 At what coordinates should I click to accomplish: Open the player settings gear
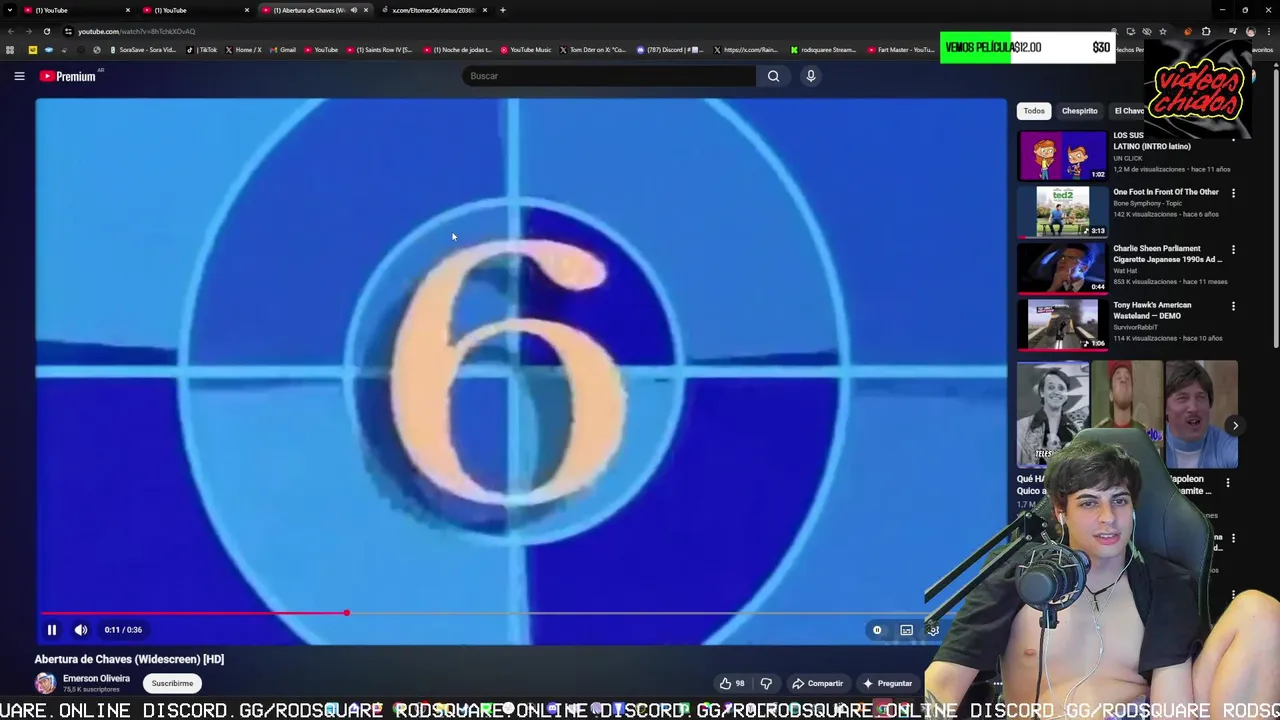point(933,630)
